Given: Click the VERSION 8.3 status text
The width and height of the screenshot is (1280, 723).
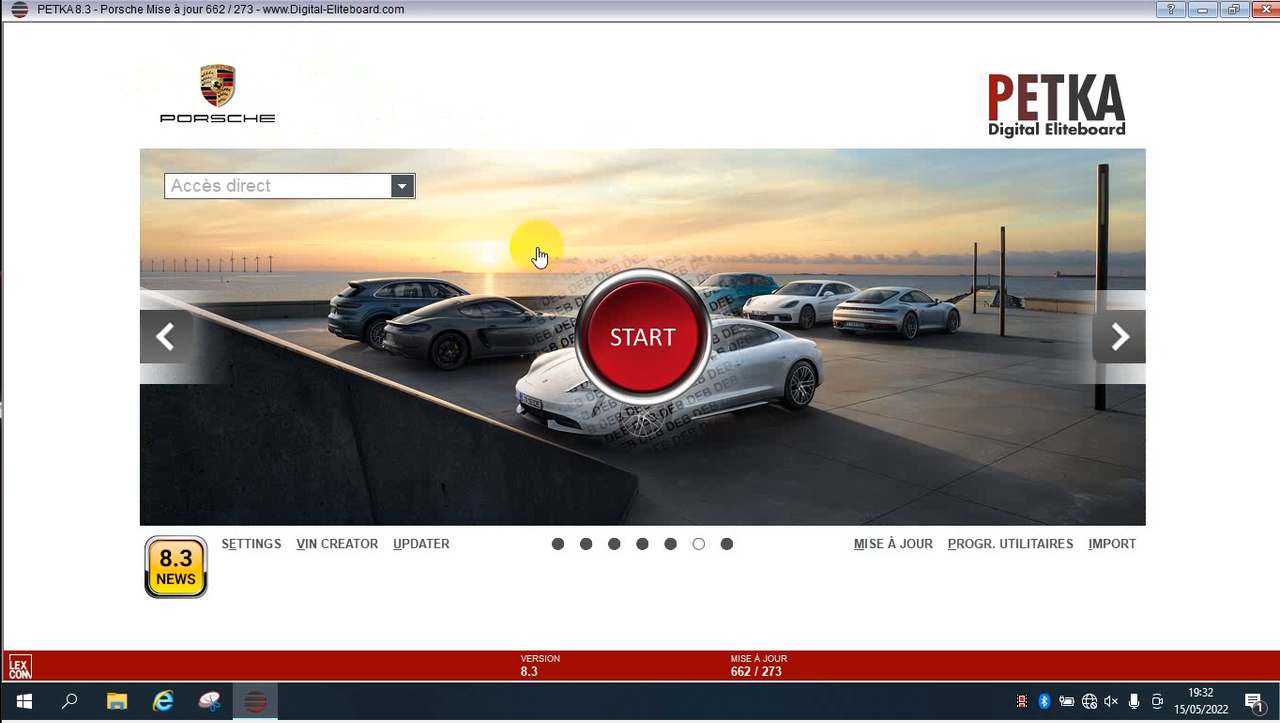Looking at the screenshot, I should (x=540, y=666).
